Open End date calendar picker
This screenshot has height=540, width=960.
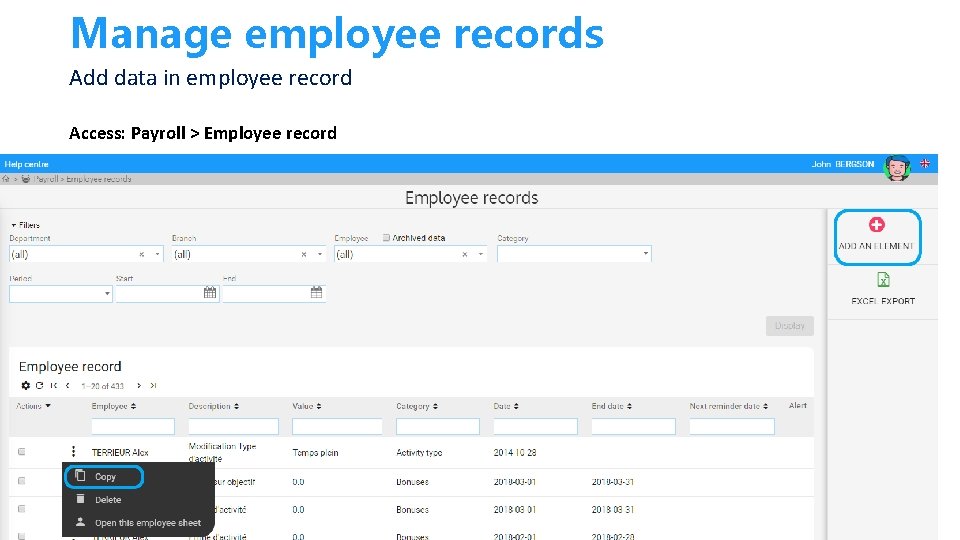316,293
